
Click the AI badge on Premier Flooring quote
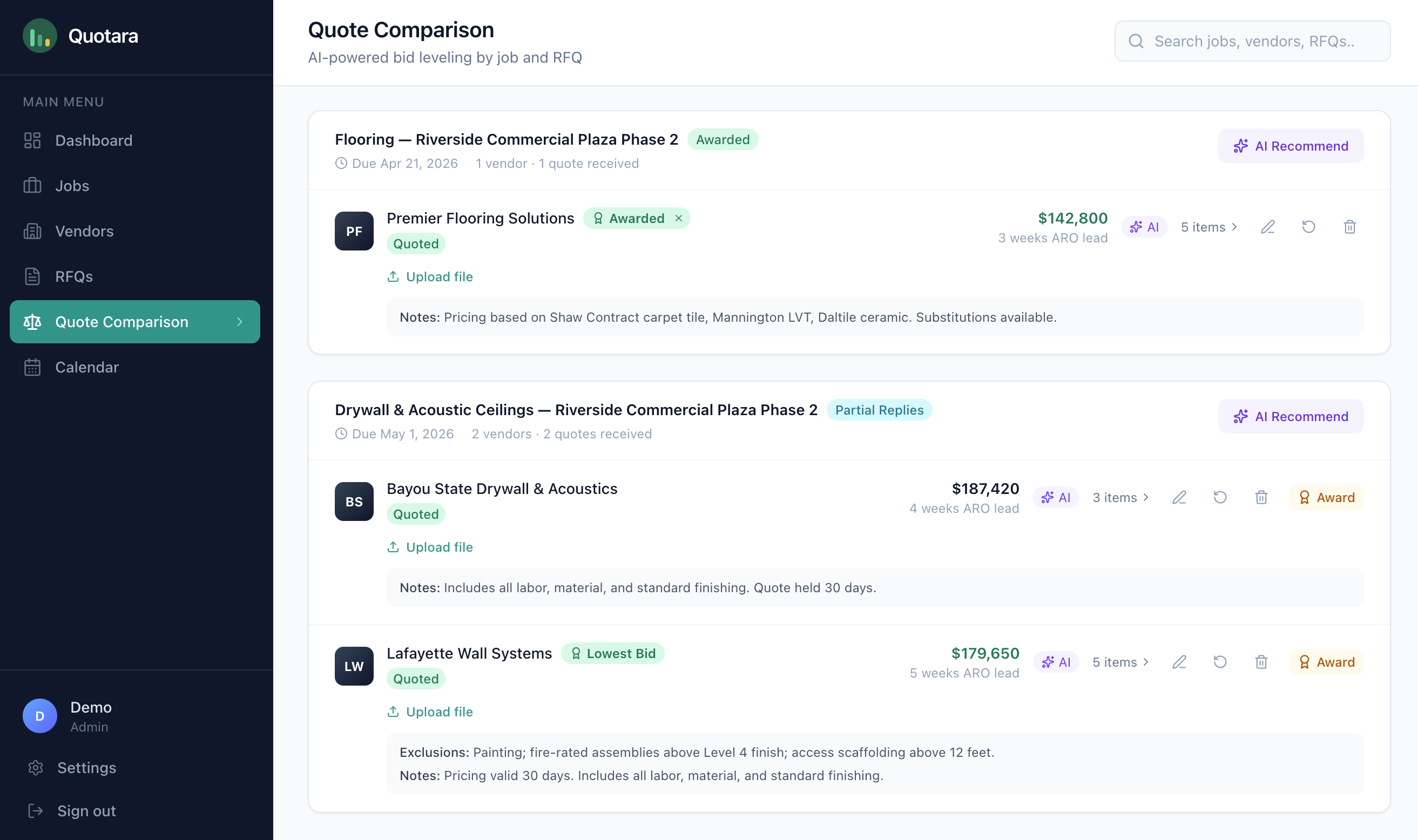point(1144,227)
